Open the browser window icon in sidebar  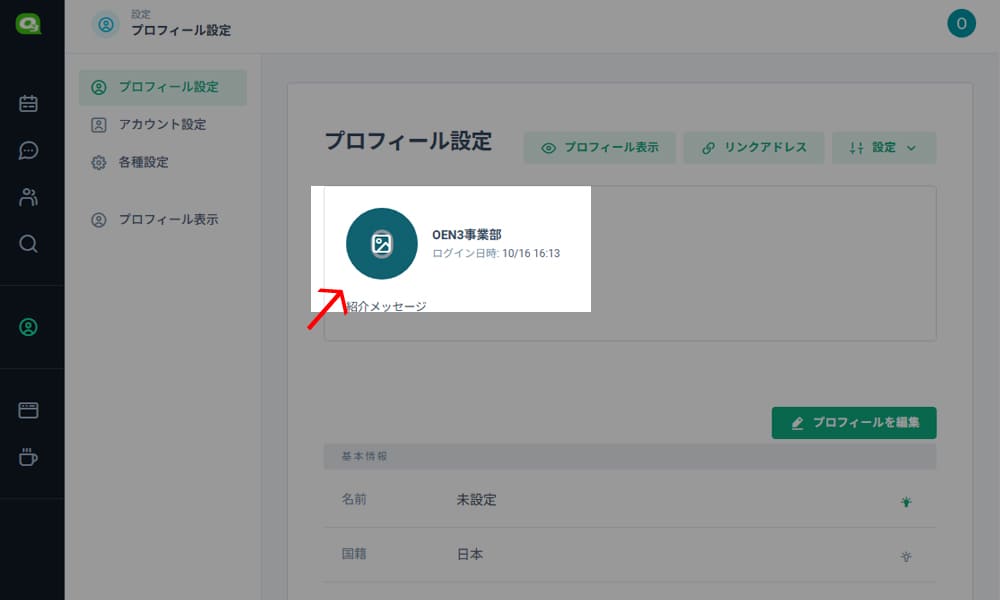tap(28, 410)
